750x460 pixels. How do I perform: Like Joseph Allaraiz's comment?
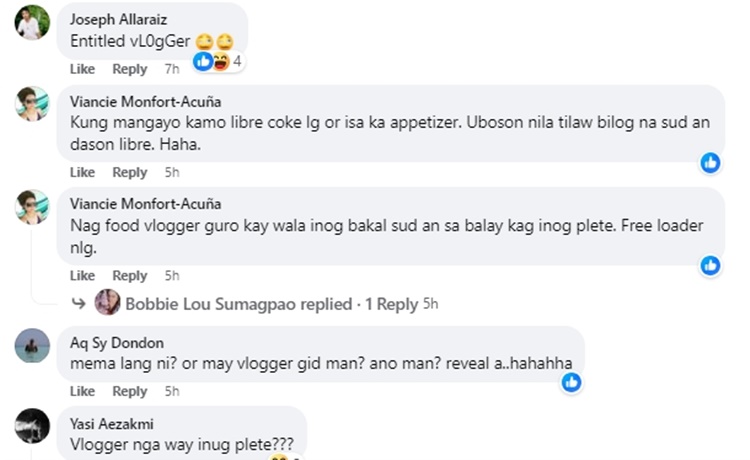click(x=82, y=69)
